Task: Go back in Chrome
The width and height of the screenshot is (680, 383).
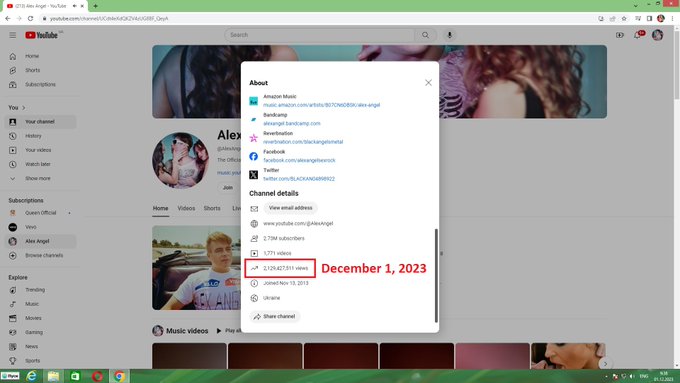Action: [x=8, y=19]
